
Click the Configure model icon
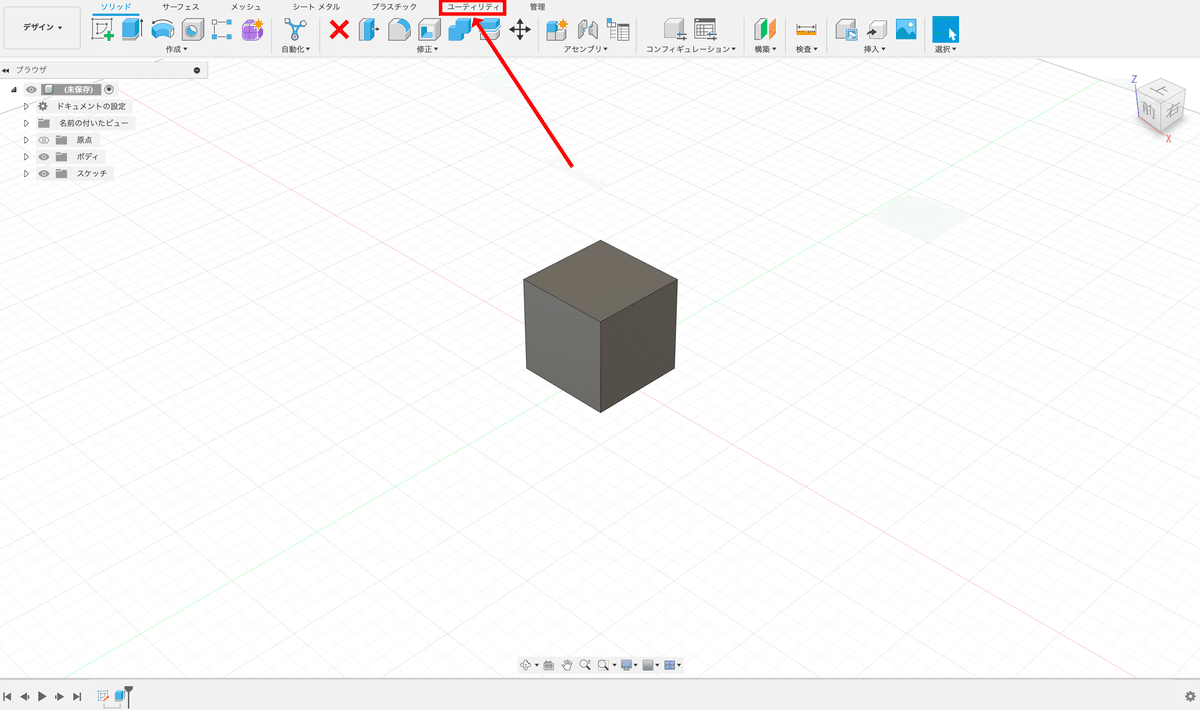(x=675, y=30)
